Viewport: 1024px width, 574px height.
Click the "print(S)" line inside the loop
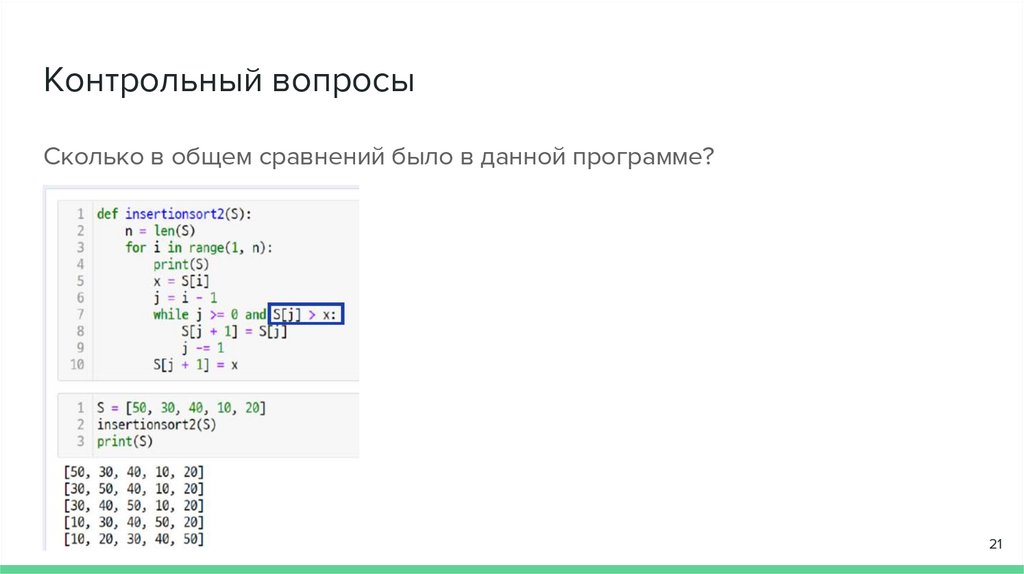[177, 264]
